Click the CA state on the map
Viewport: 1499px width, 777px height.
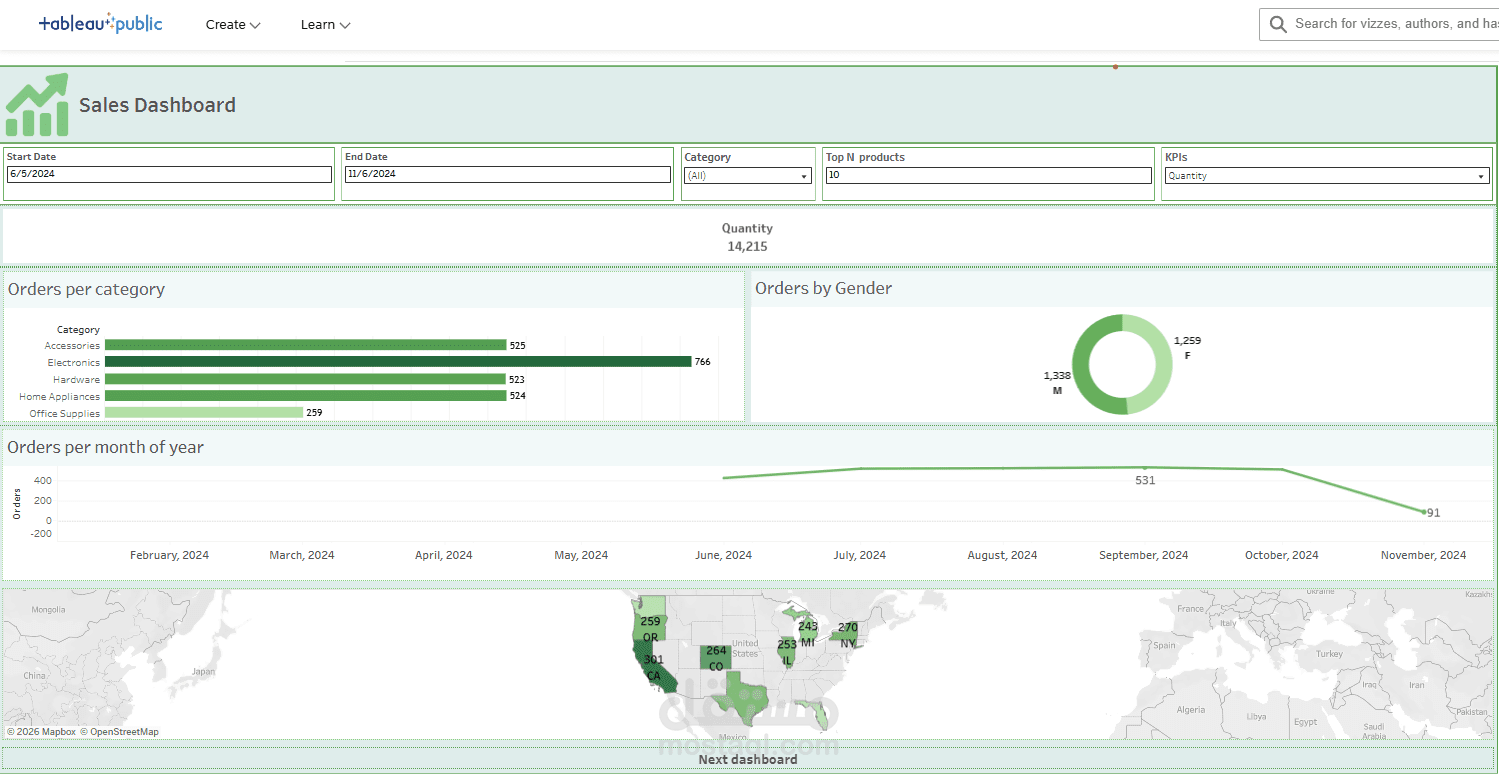pos(655,675)
